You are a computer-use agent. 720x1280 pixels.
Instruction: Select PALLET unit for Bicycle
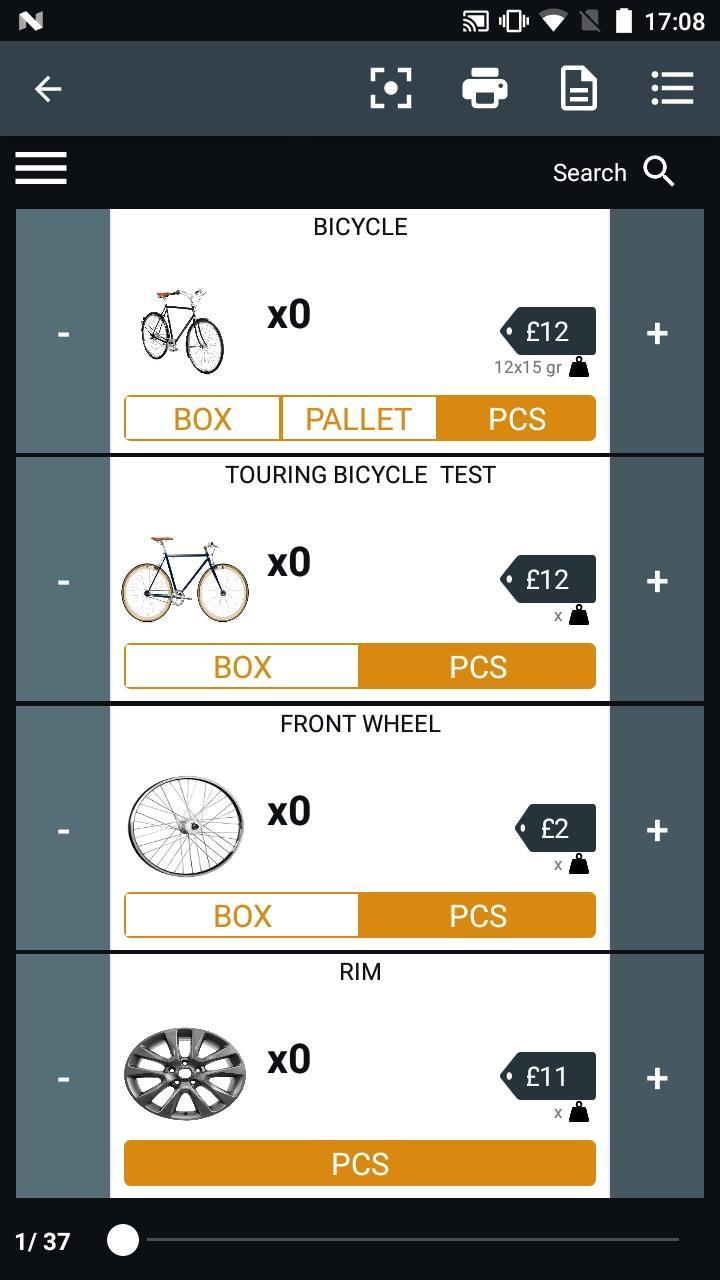tap(358, 418)
